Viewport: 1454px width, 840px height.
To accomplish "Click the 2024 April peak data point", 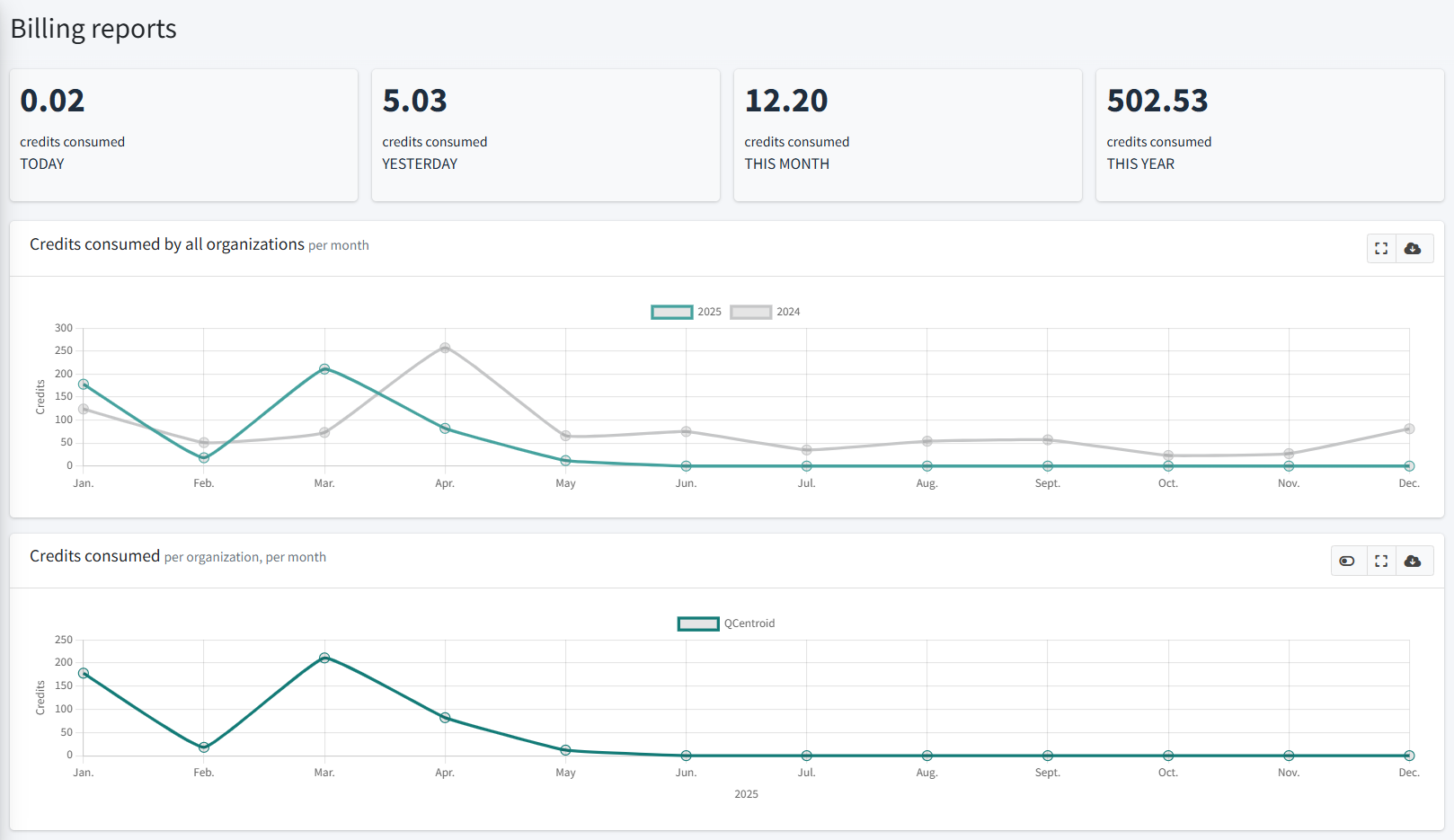I will coord(445,348).
